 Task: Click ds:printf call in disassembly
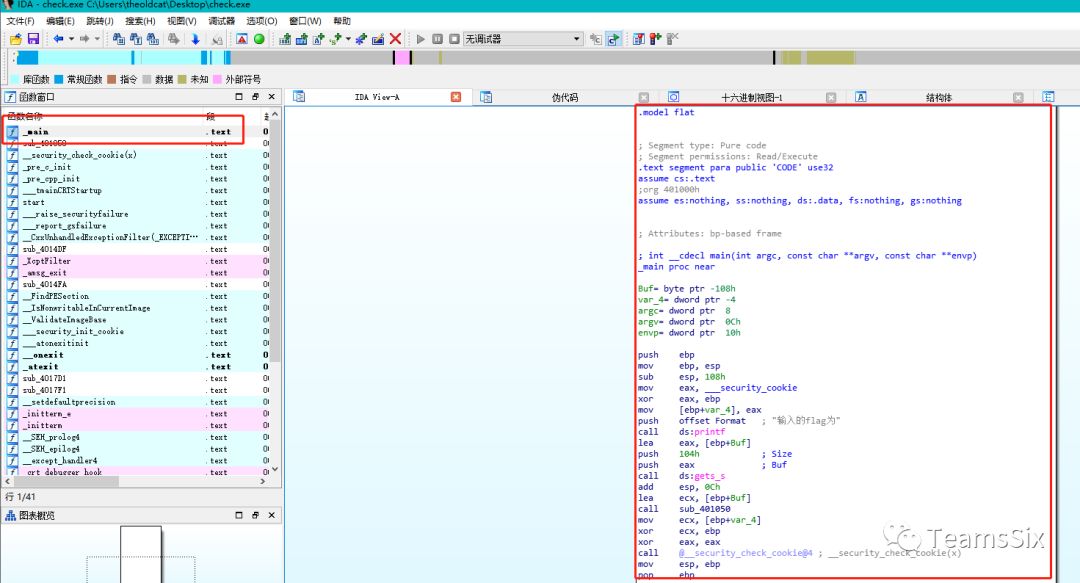point(702,432)
